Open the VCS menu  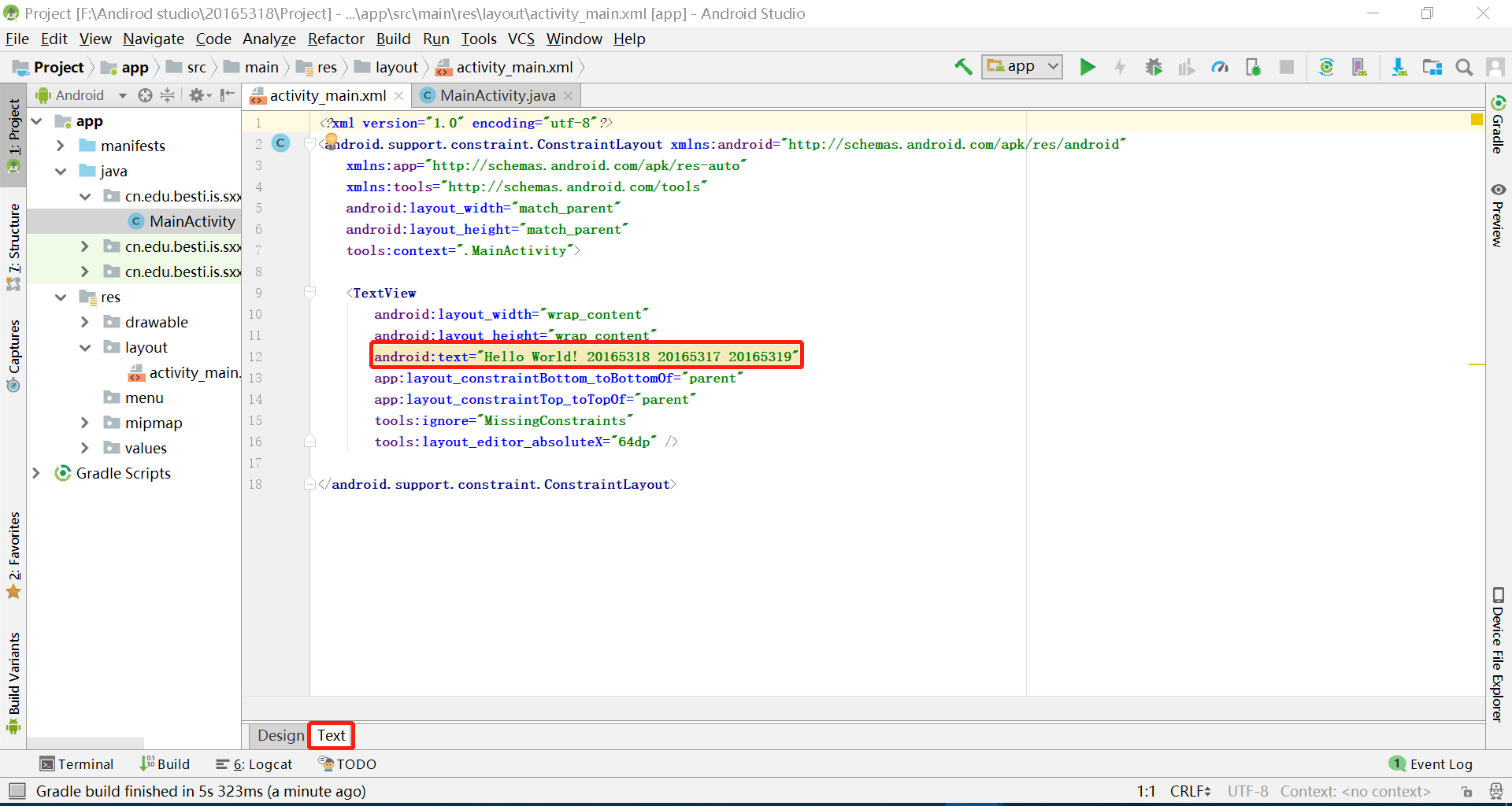(521, 39)
